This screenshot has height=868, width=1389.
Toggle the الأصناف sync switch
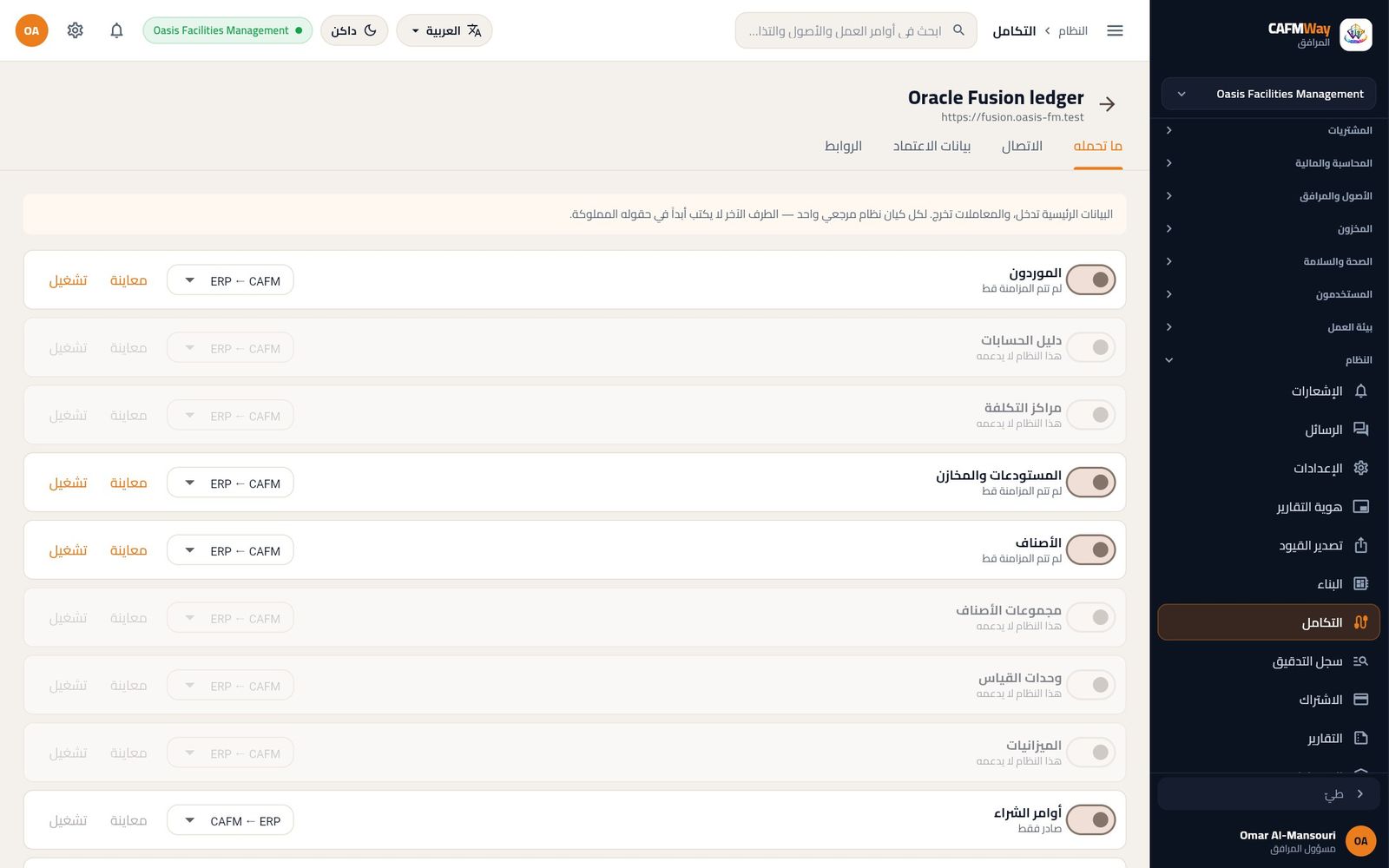pos(1090,549)
